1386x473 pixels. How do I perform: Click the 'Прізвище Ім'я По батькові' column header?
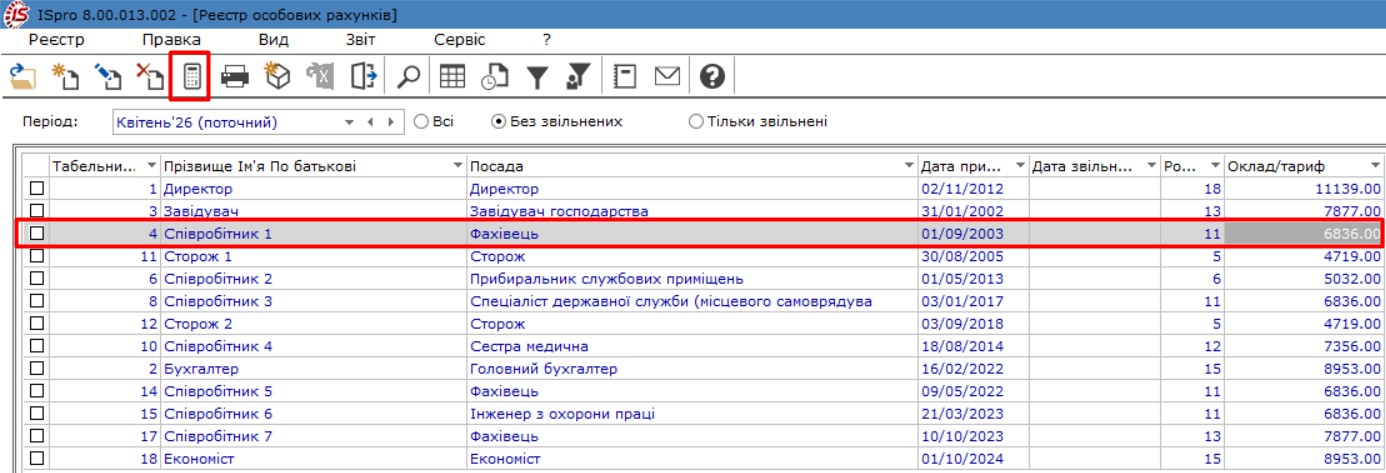pyautogui.click(x=305, y=165)
